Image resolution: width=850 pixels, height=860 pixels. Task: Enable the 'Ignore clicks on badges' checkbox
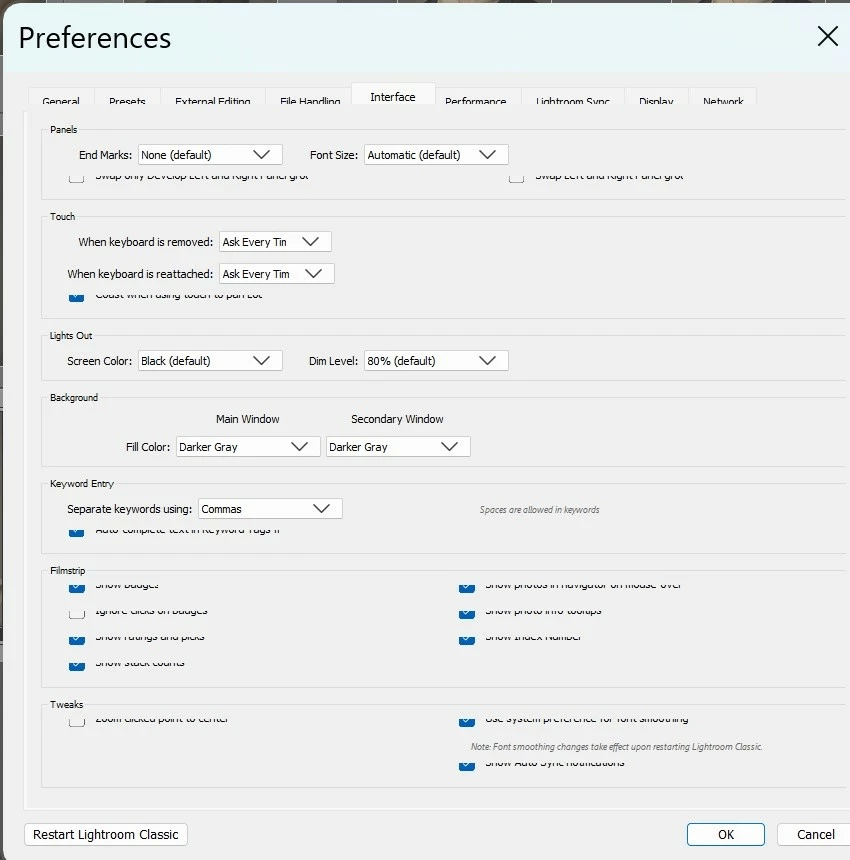pos(77,613)
